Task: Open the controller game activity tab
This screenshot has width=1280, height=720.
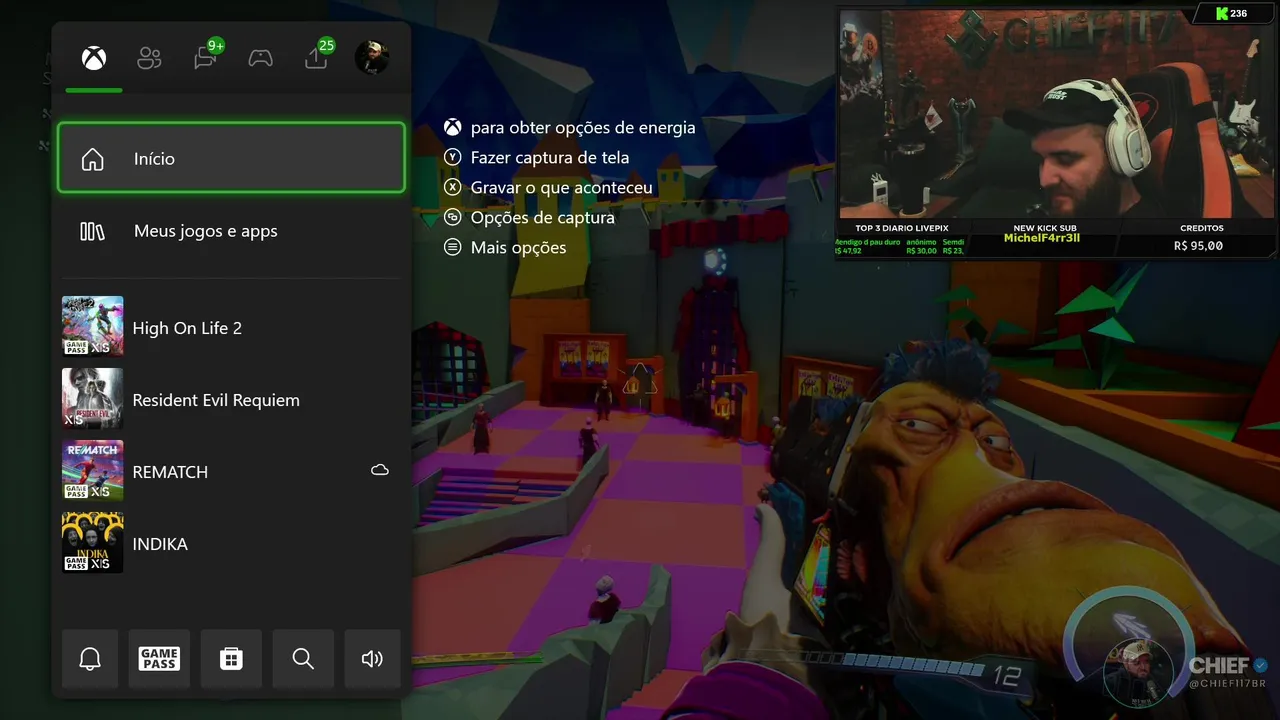Action: [x=260, y=58]
